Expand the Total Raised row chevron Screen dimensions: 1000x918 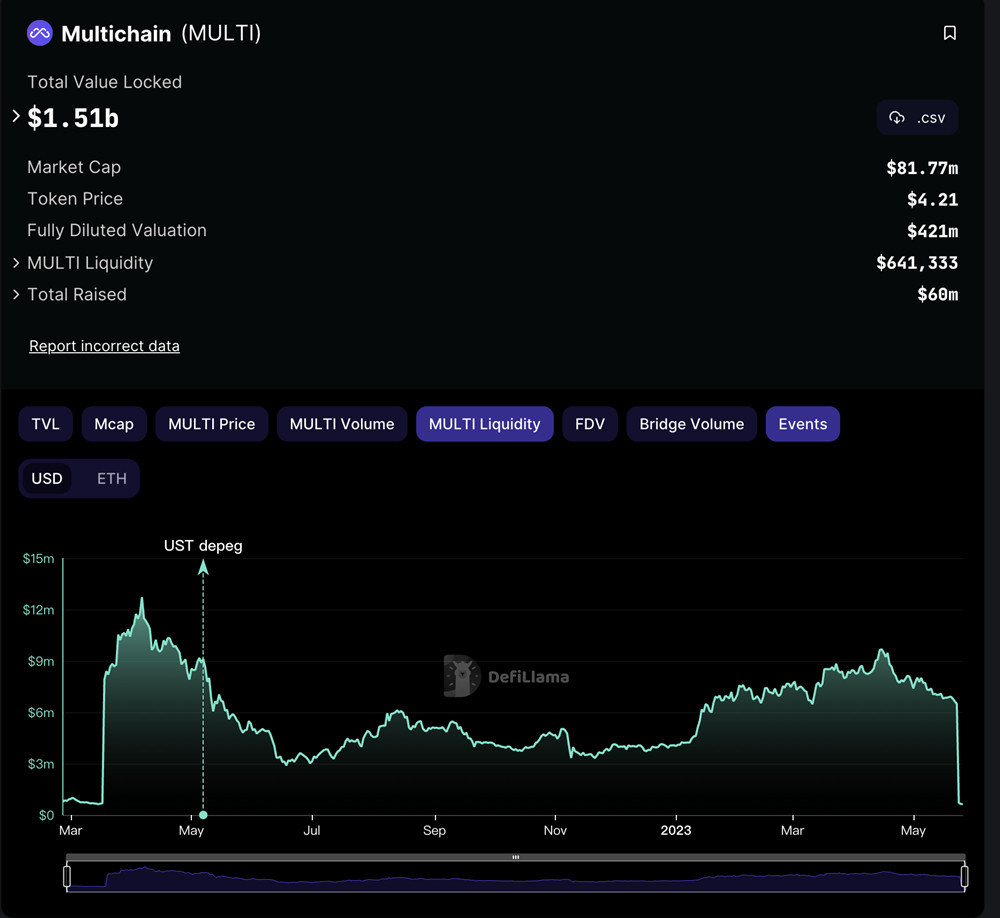(x=15, y=295)
